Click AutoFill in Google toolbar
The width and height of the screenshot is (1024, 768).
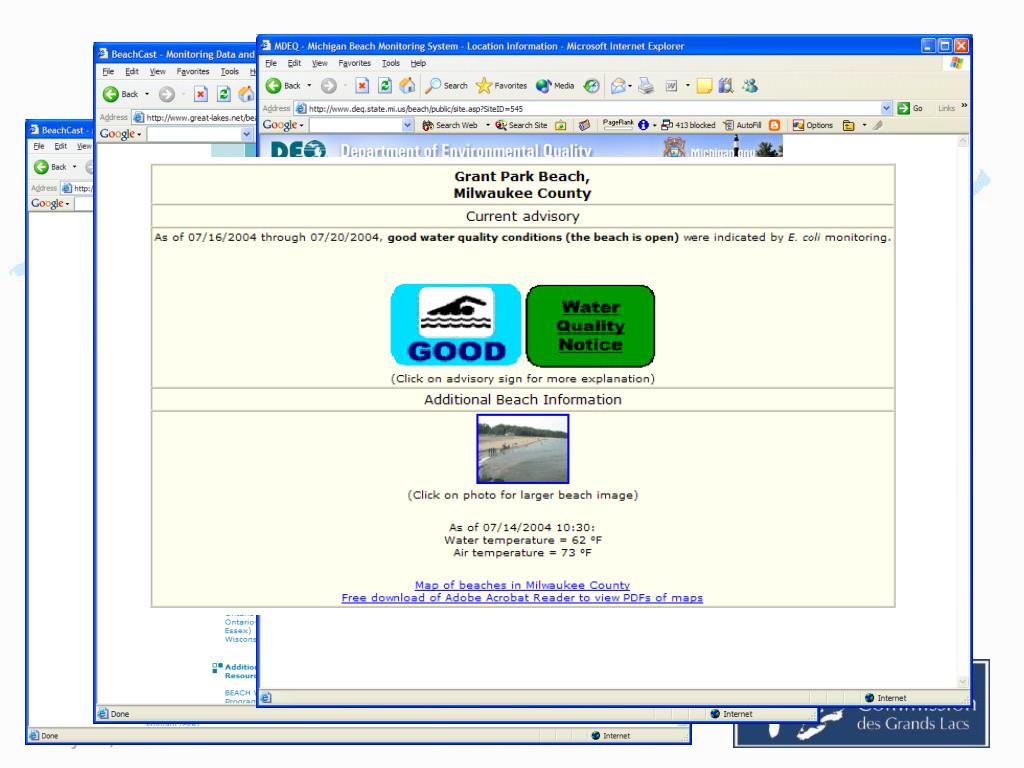pos(743,125)
